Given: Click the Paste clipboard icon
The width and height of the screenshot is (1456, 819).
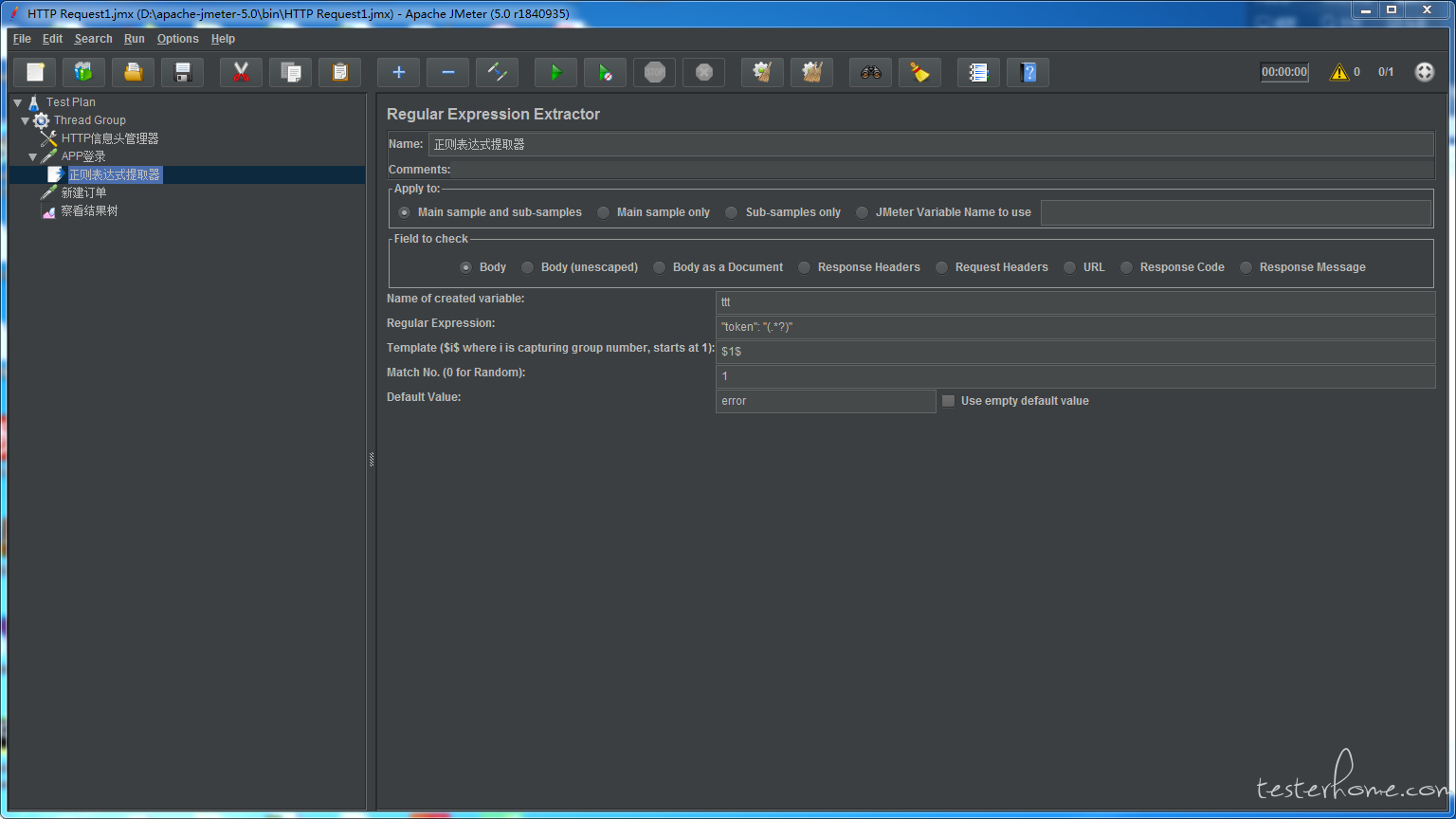Looking at the screenshot, I should click(340, 72).
